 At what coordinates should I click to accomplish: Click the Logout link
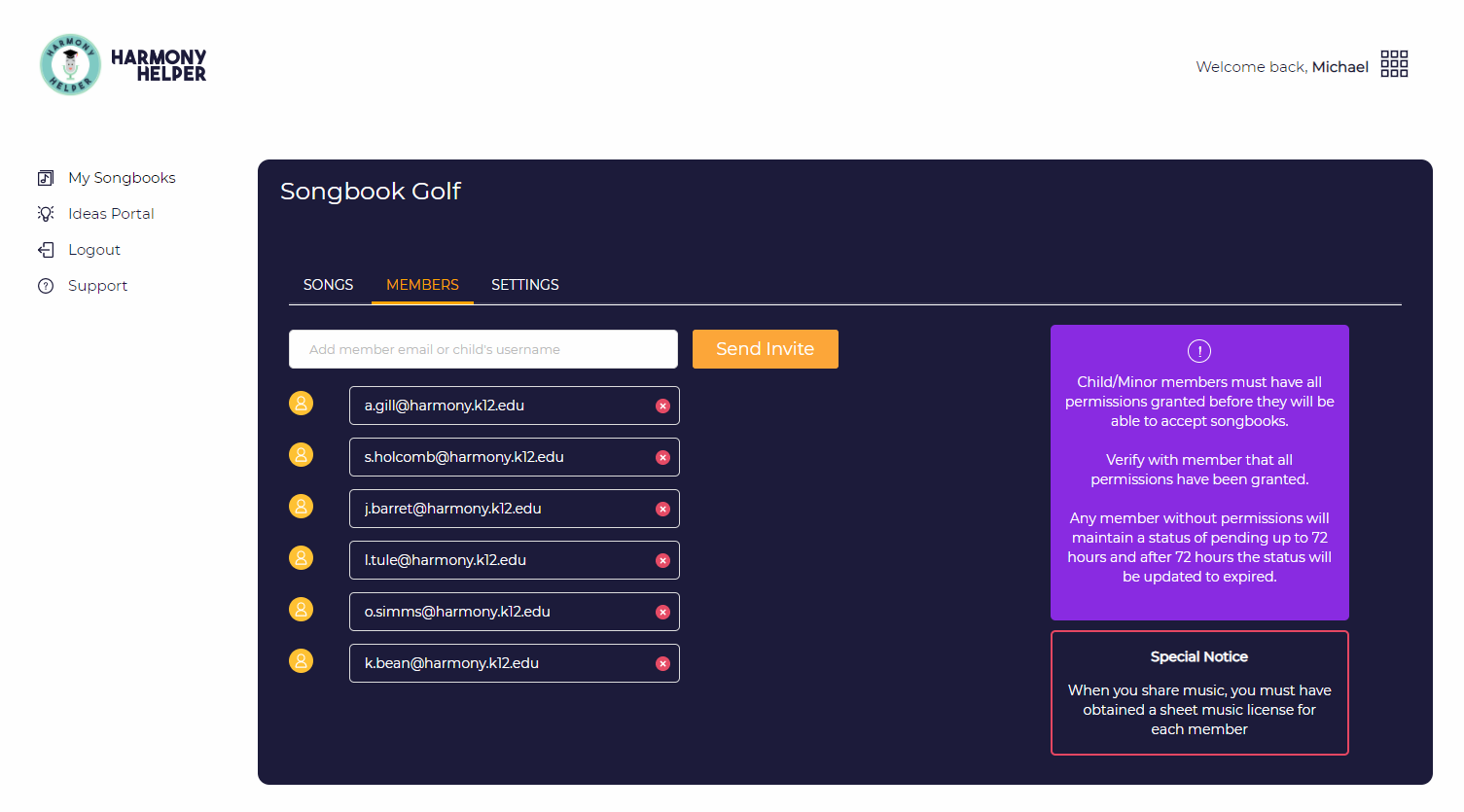coord(94,250)
